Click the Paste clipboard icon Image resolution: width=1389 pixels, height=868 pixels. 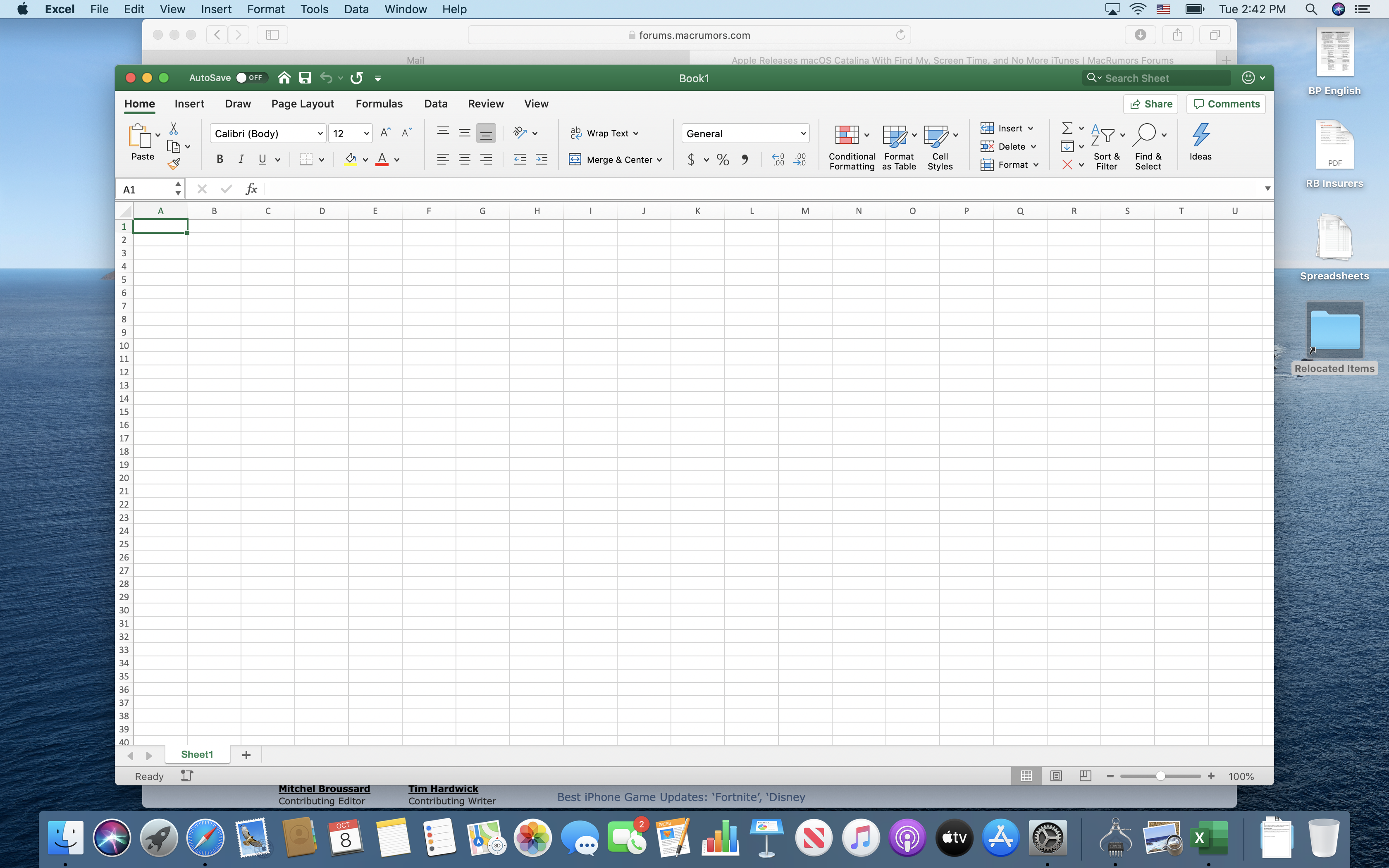click(x=139, y=137)
